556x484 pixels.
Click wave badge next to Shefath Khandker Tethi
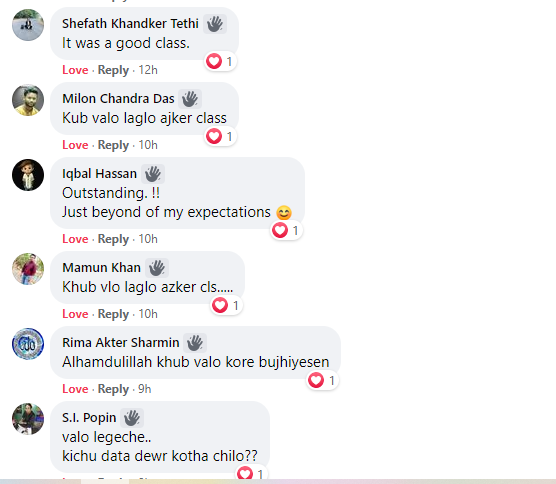click(215, 24)
